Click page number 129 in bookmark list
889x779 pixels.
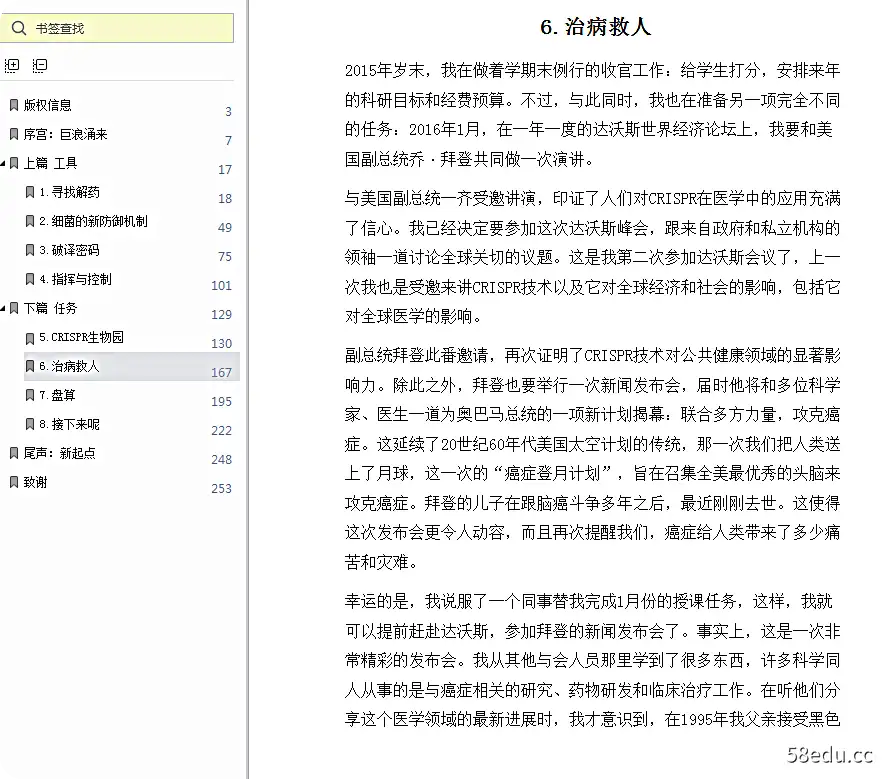(x=222, y=315)
